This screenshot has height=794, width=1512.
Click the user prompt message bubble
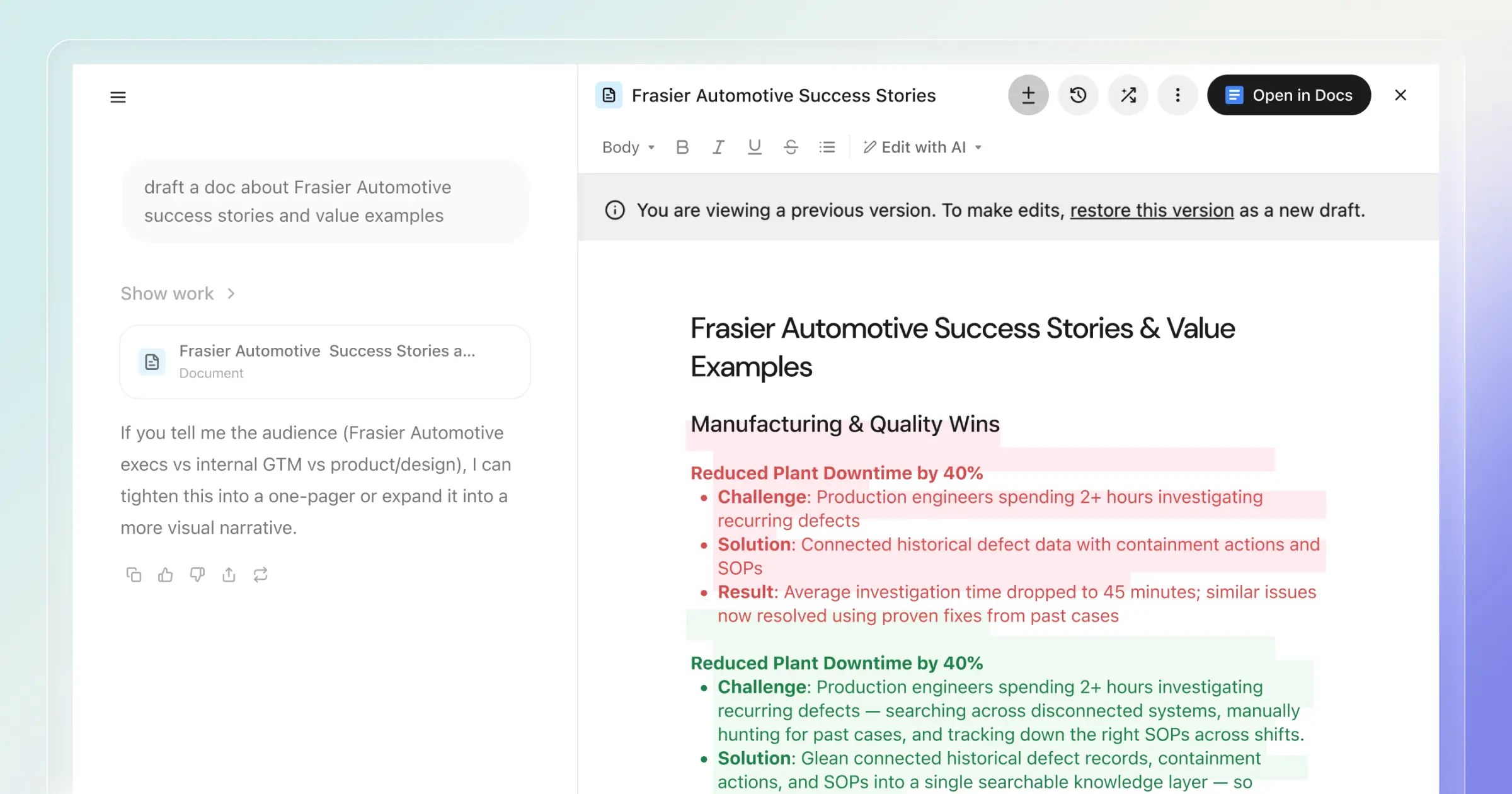pyautogui.click(x=325, y=202)
